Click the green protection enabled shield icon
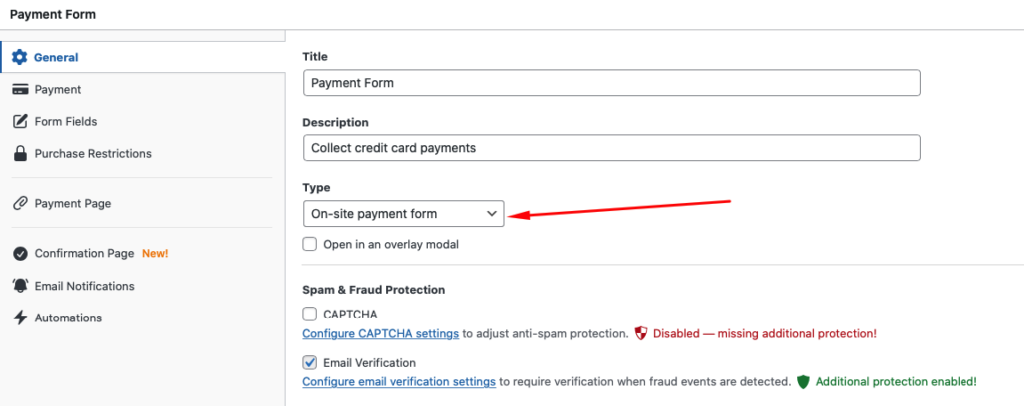Screen dimensions: 1024x406 pos(803,381)
